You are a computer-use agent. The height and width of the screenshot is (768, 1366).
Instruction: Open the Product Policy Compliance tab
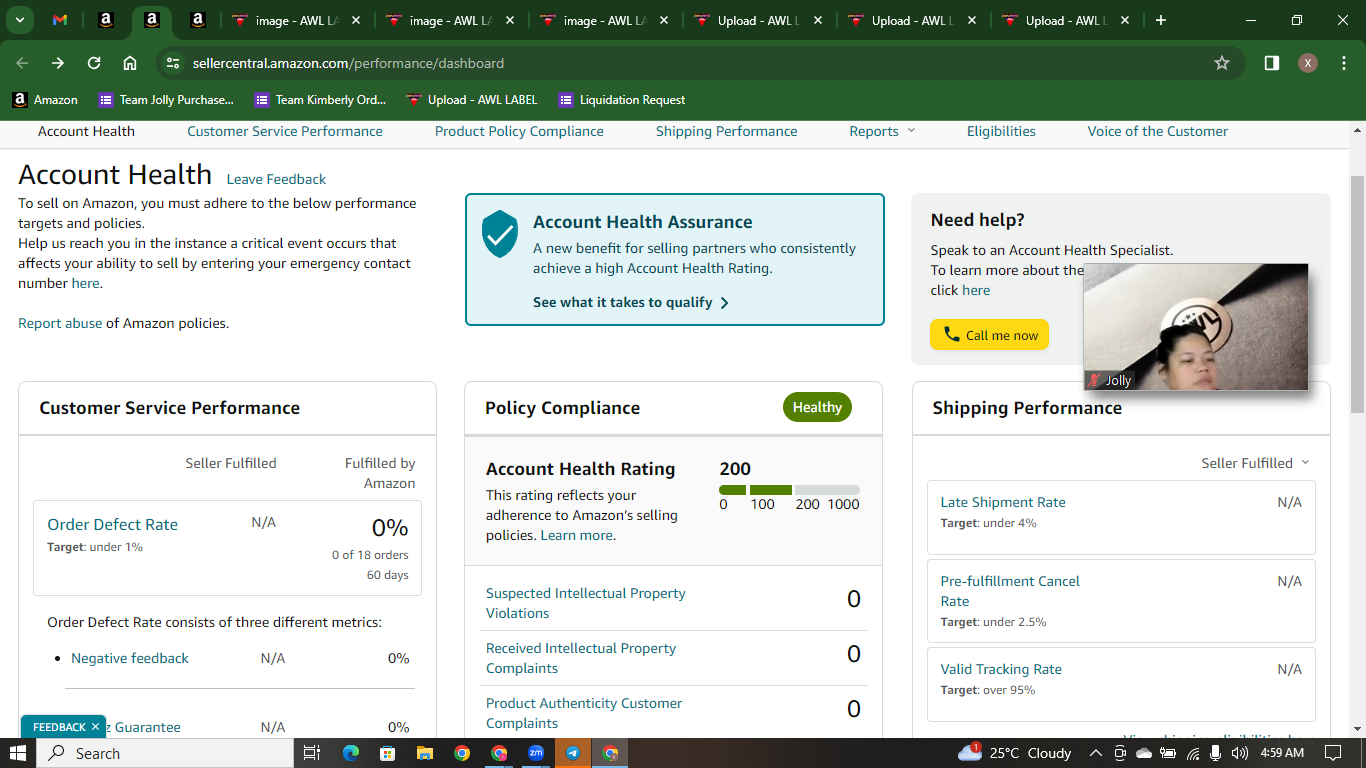click(x=519, y=131)
